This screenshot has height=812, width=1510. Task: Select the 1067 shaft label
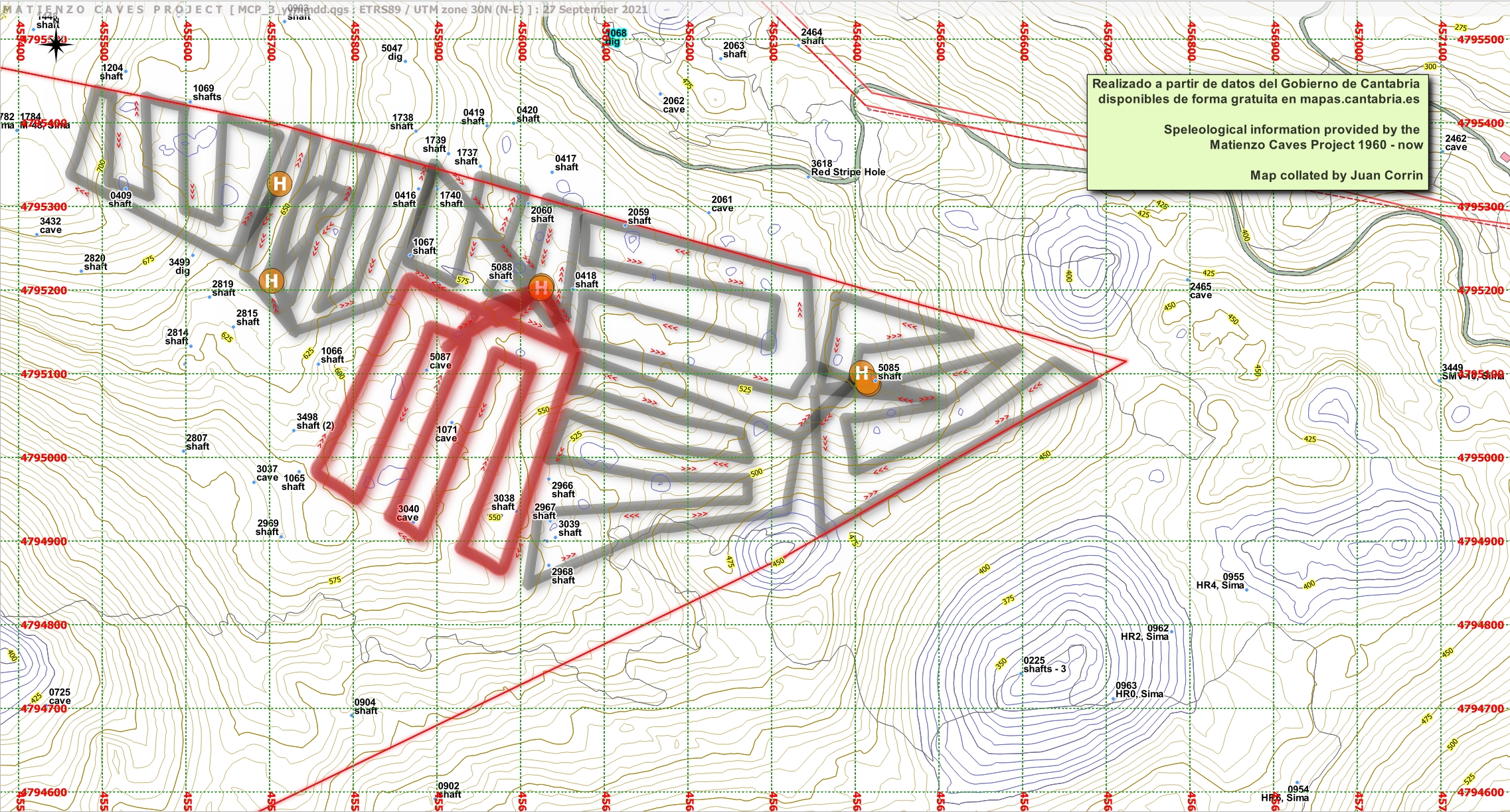(x=424, y=246)
